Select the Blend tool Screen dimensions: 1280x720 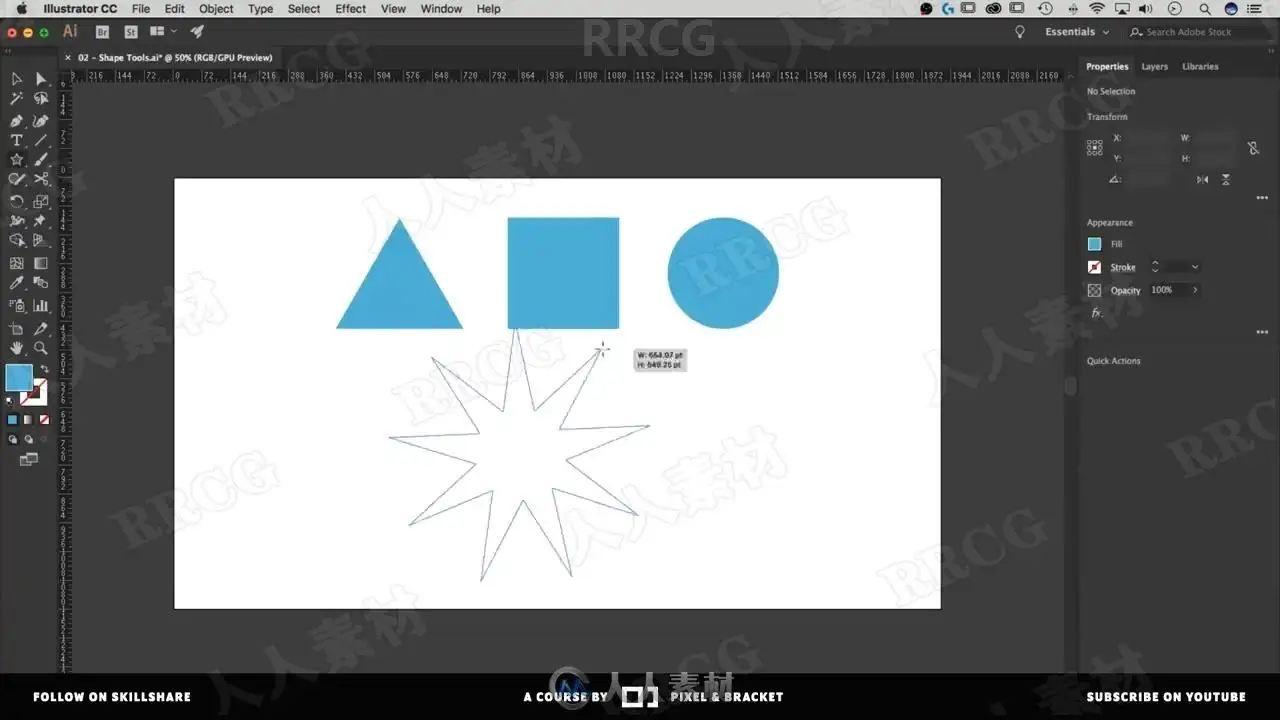tap(41, 284)
